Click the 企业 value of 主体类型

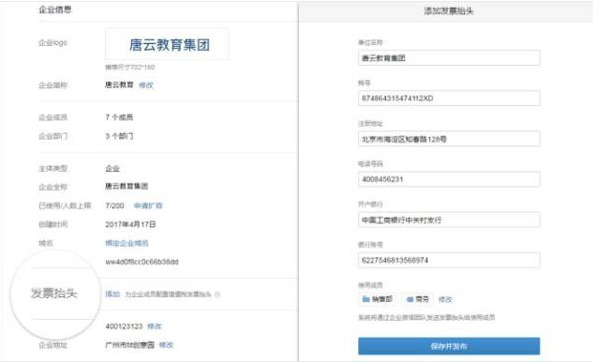112,169
